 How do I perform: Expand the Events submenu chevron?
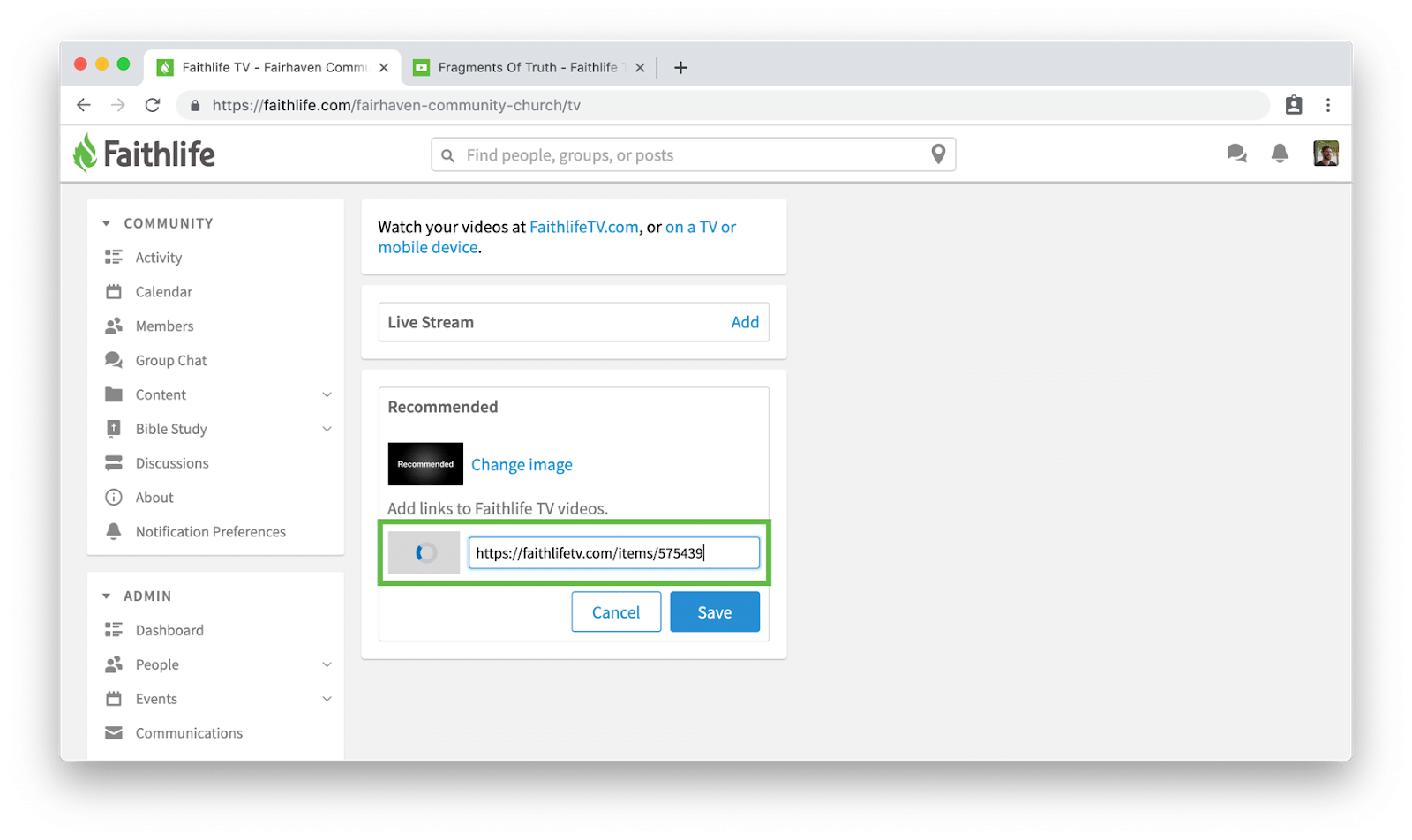click(327, 699)
